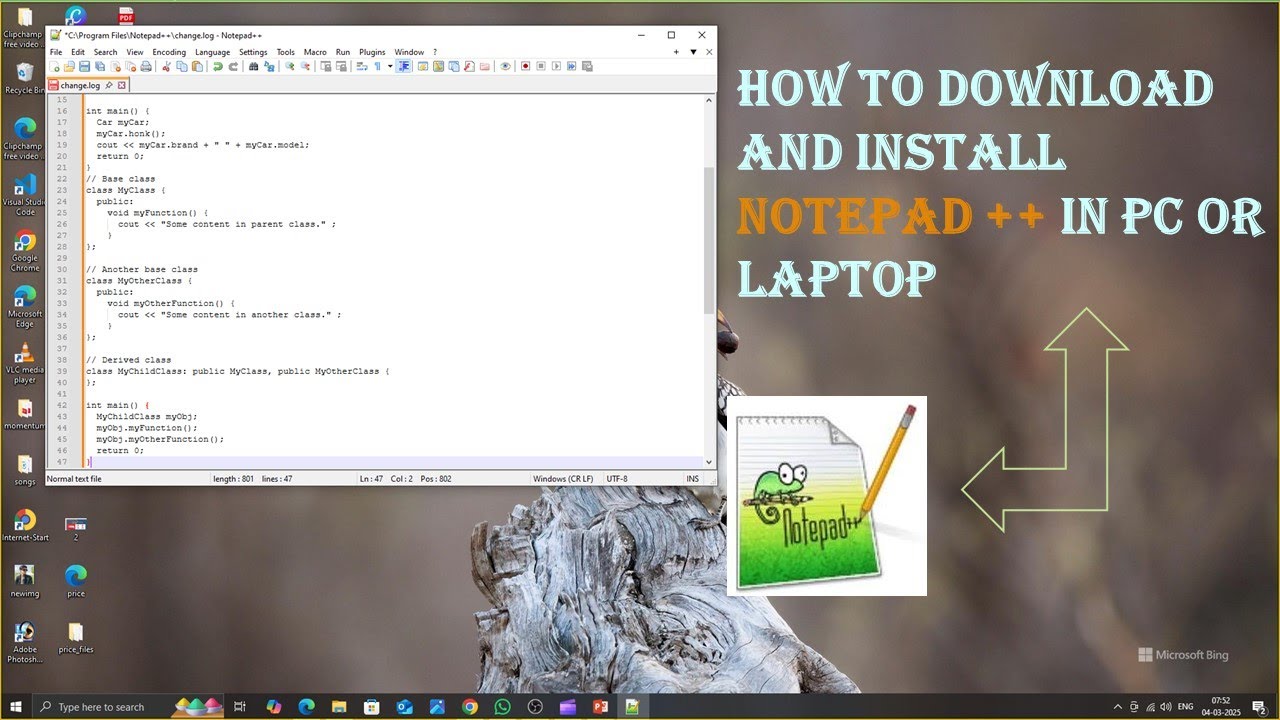This screenshot has height=720, width=1280.
Task: Toggle synchronized vertical scrolling
Action: click(326, 66)
